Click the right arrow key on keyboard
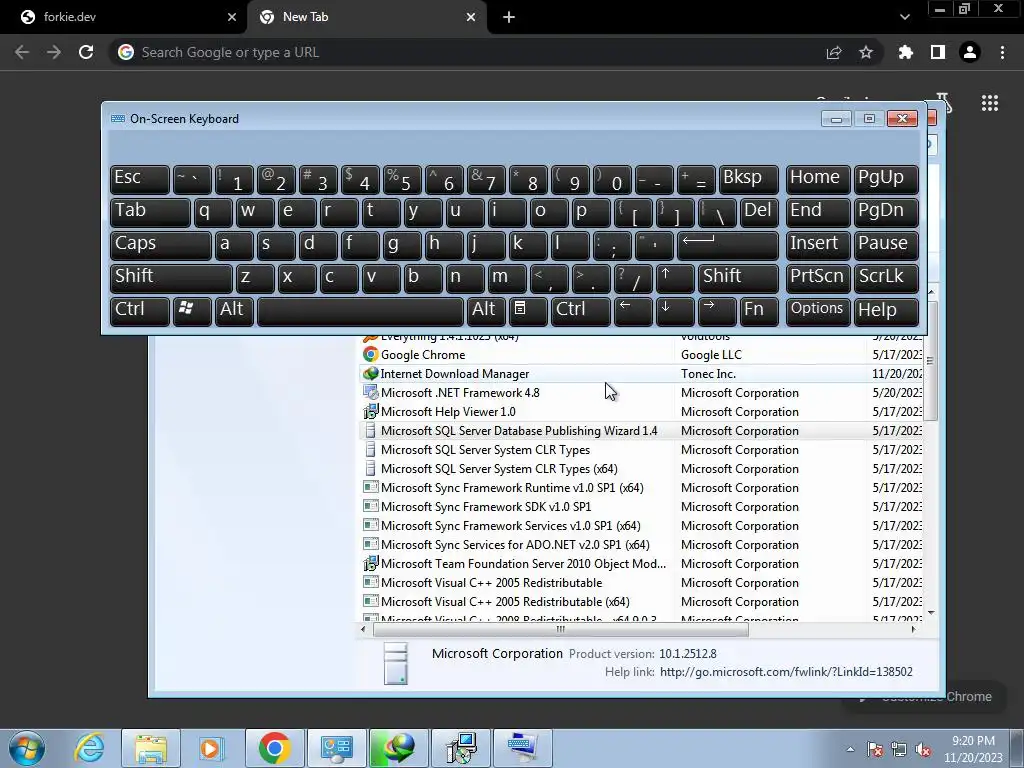 coord(716,311)
